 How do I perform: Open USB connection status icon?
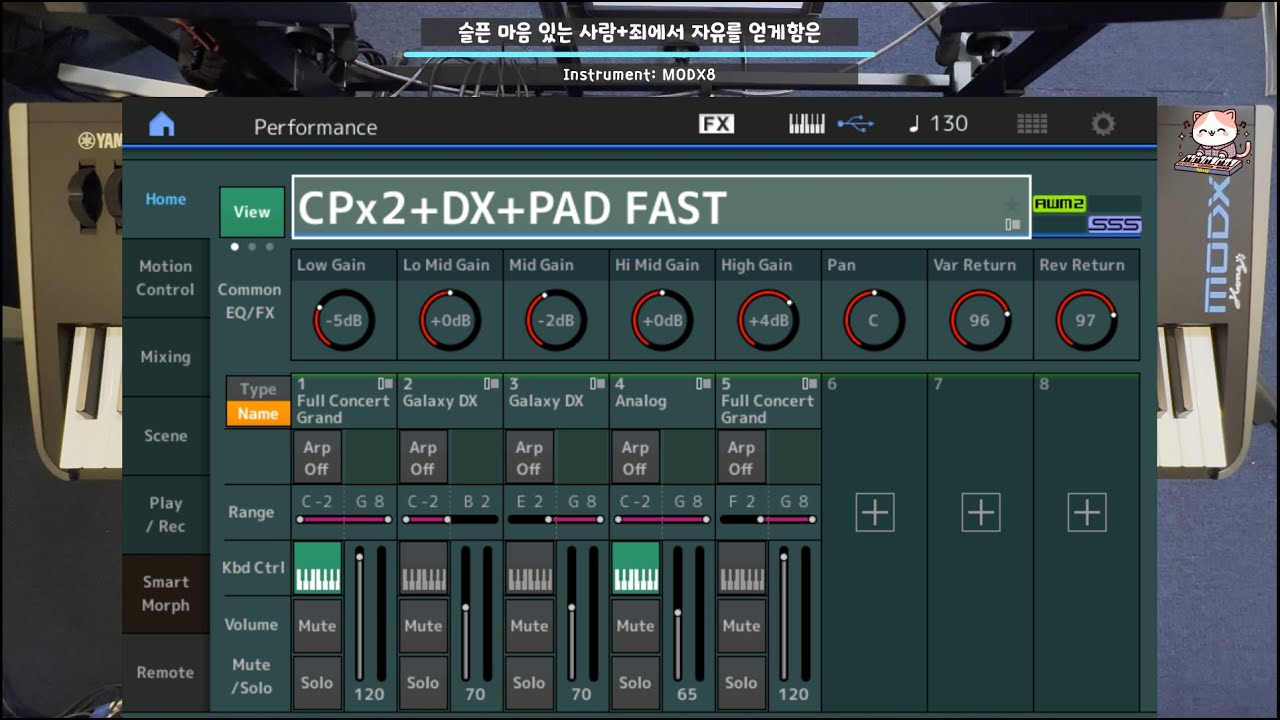856,124
